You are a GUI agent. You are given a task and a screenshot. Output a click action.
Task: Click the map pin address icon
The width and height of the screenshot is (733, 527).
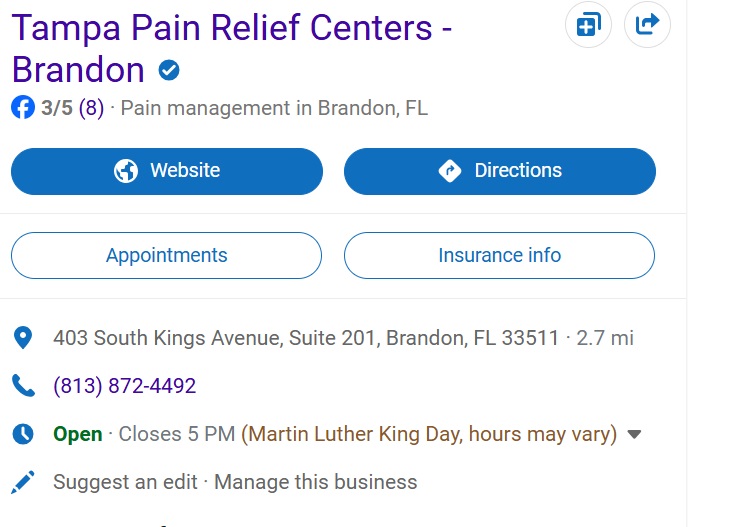pos(23,338)
